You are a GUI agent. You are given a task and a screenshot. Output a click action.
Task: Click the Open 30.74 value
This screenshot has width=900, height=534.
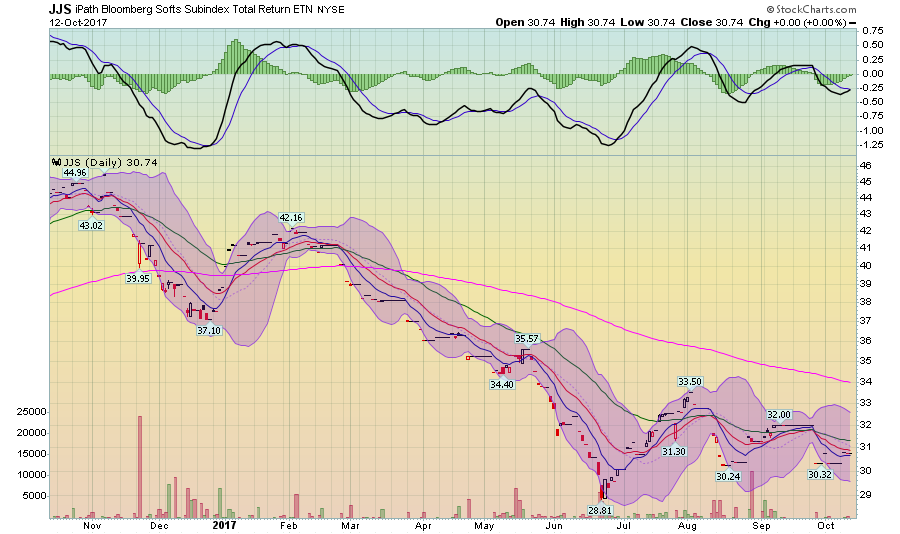525,22
